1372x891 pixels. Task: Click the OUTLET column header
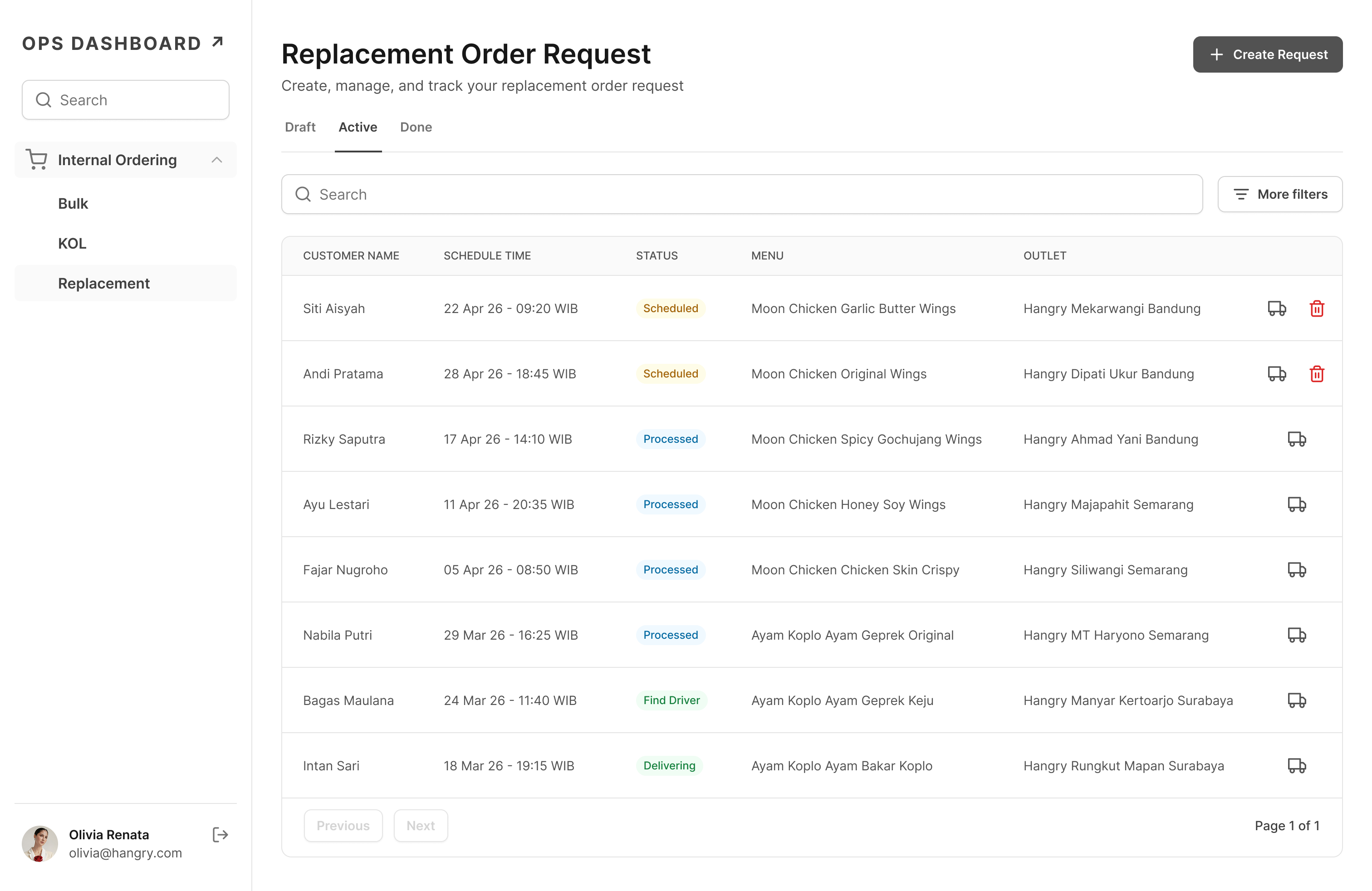pos(1045,255)
